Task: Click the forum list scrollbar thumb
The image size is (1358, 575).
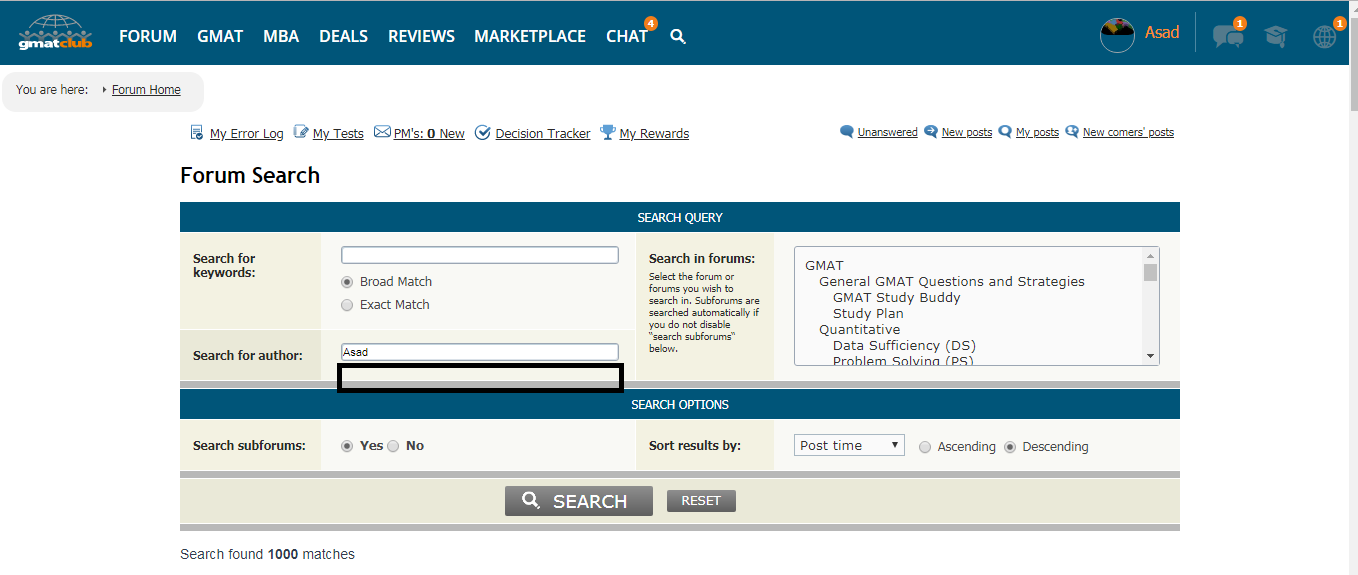Action: 1151,273
